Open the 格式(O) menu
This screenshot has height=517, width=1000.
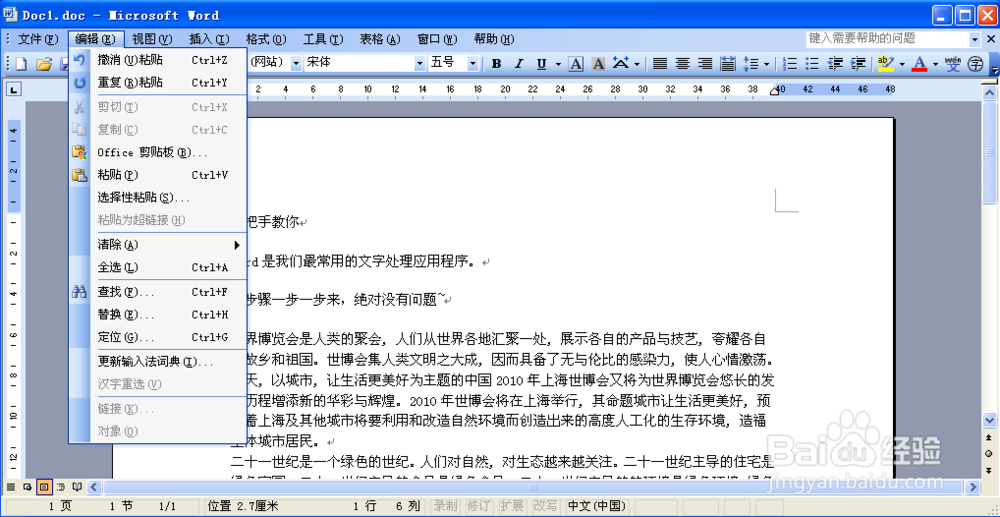coord(266,39)
